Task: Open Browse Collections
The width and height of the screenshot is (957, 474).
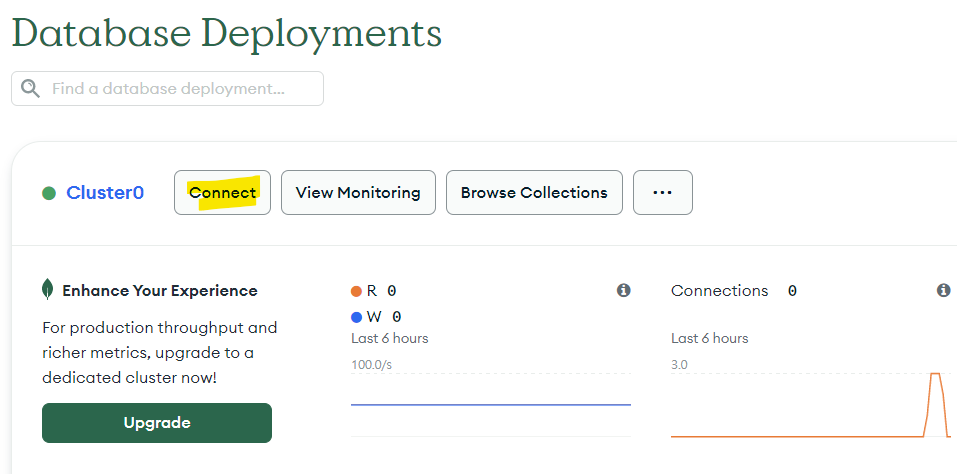Action: [534, 193]
